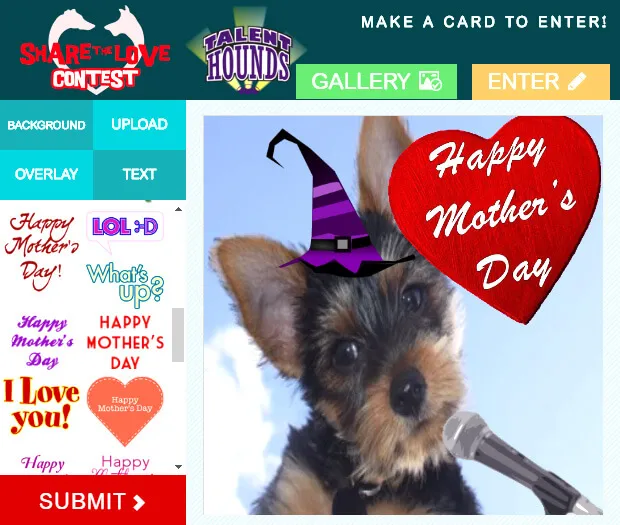Click the Share the Love Contest logo
620x525 pixels.
click(x=95, y=51)
